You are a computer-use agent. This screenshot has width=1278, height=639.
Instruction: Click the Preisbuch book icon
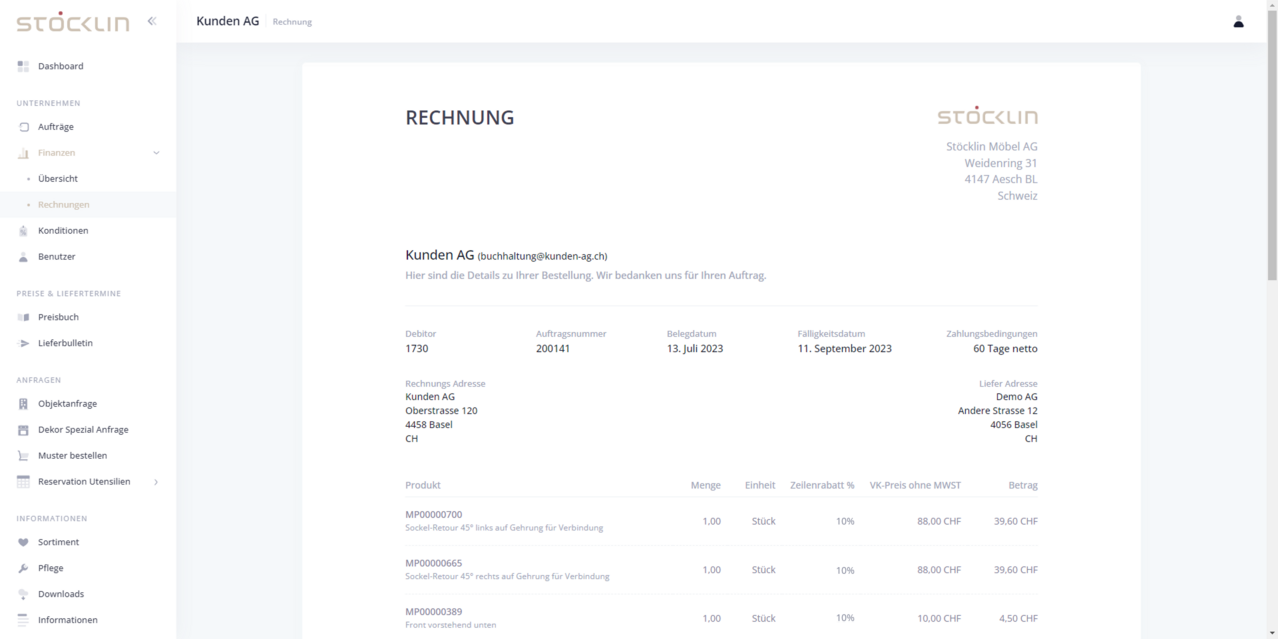pyautogui.click(x=23, y=317)
